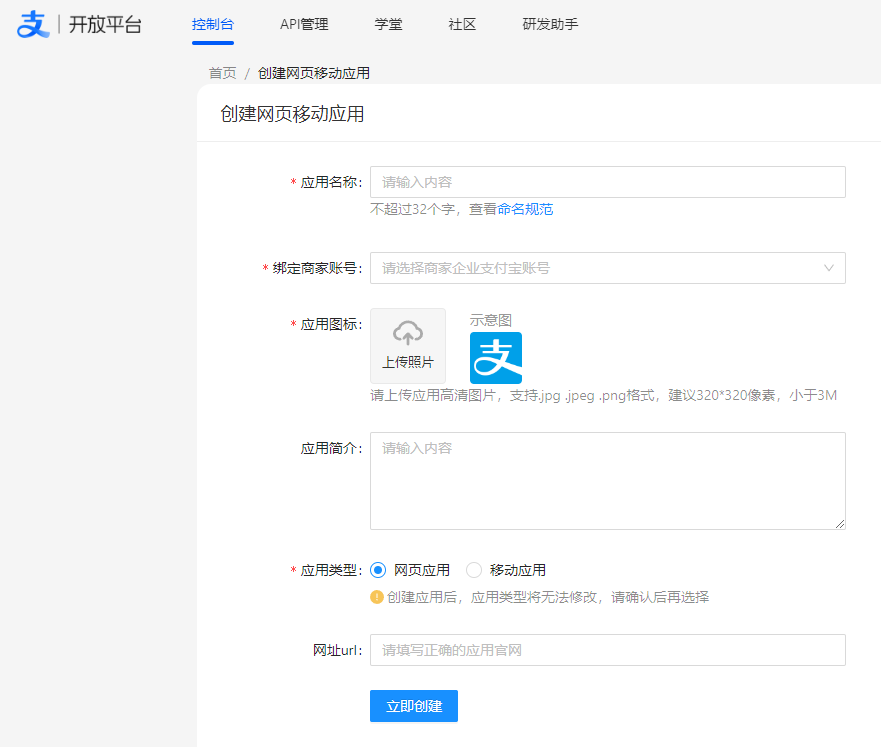Select the 移动应用 radio button

coord(474,570)
